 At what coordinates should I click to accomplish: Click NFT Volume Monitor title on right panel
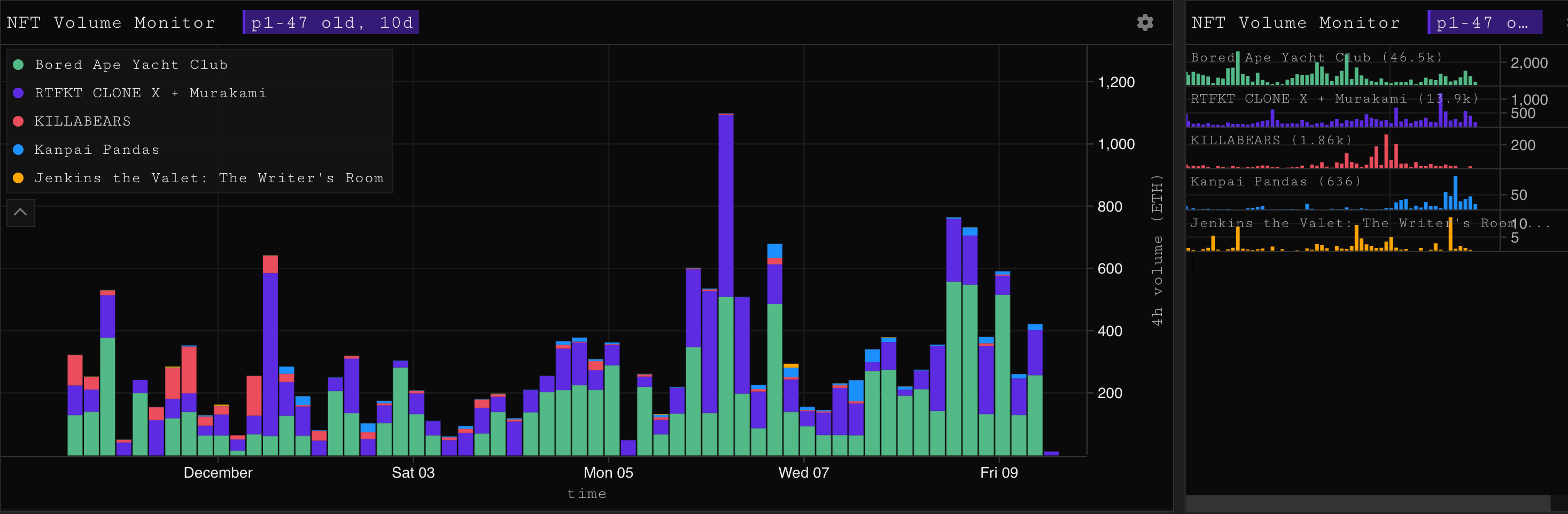1295,22
